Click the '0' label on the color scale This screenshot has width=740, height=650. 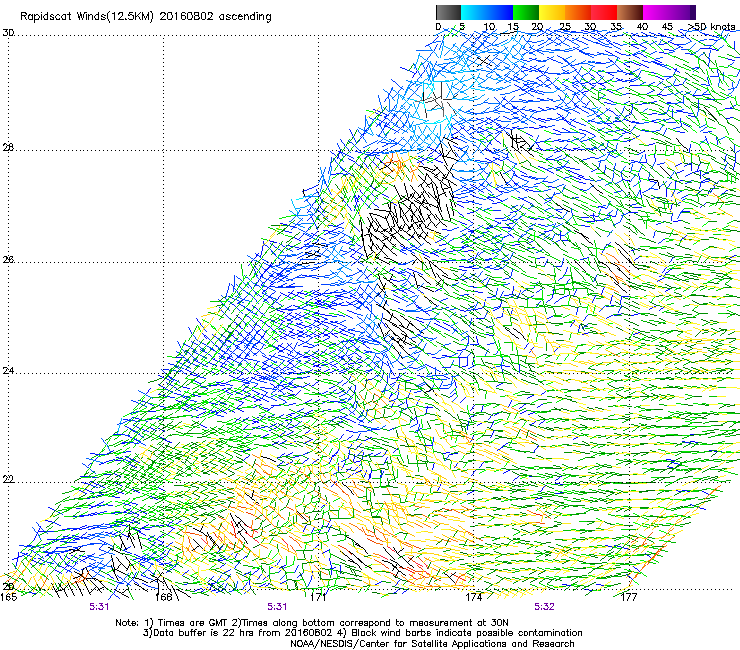coord(438,27)
